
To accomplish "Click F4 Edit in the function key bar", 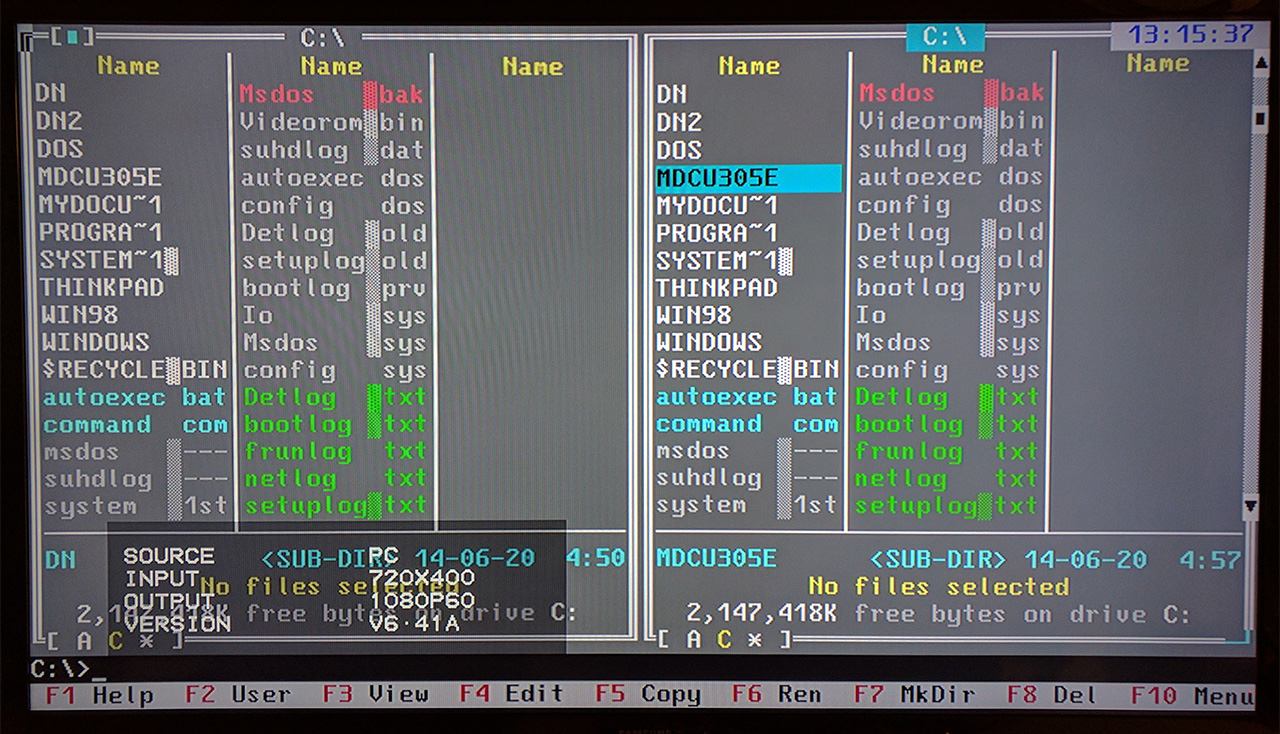I will (x=511, y=693).
